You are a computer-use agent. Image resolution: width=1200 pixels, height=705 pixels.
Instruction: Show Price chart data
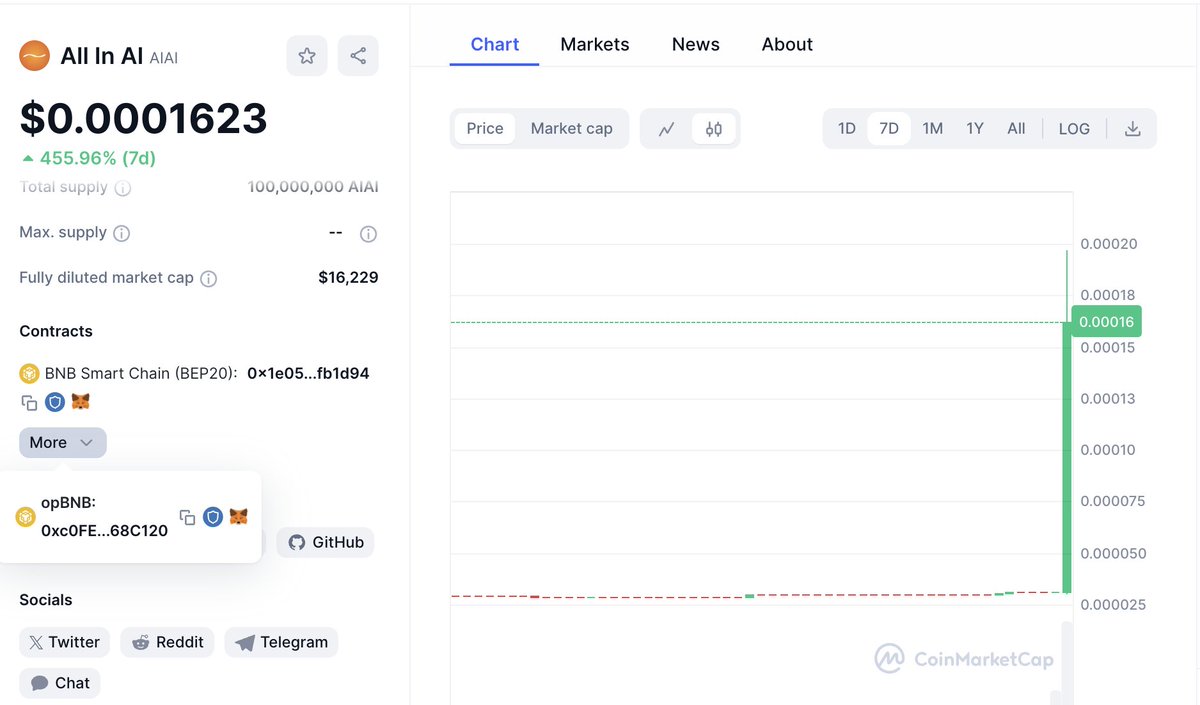[x=485, y=128]
